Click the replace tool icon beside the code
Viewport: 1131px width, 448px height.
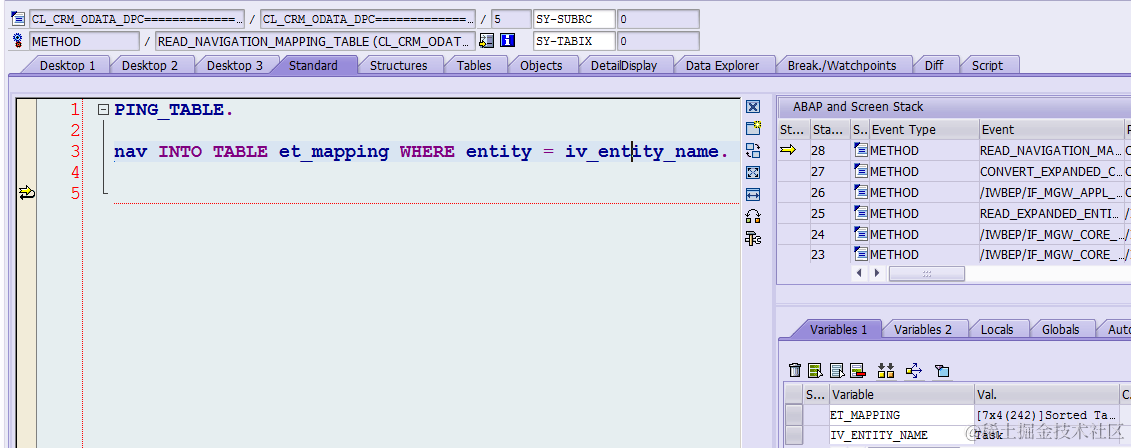tap(753, 150)
